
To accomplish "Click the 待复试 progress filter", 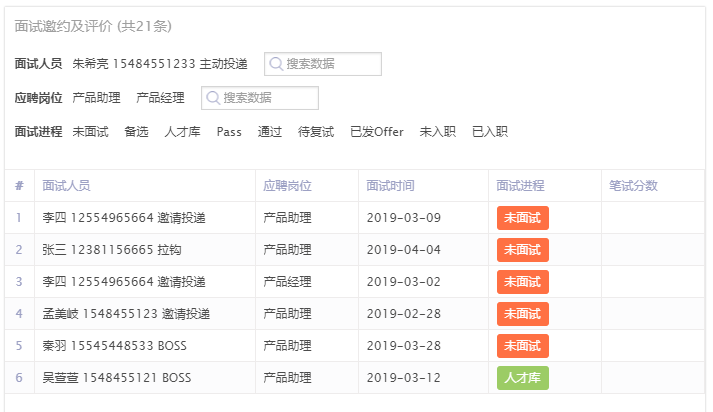I will pos(316,132).
